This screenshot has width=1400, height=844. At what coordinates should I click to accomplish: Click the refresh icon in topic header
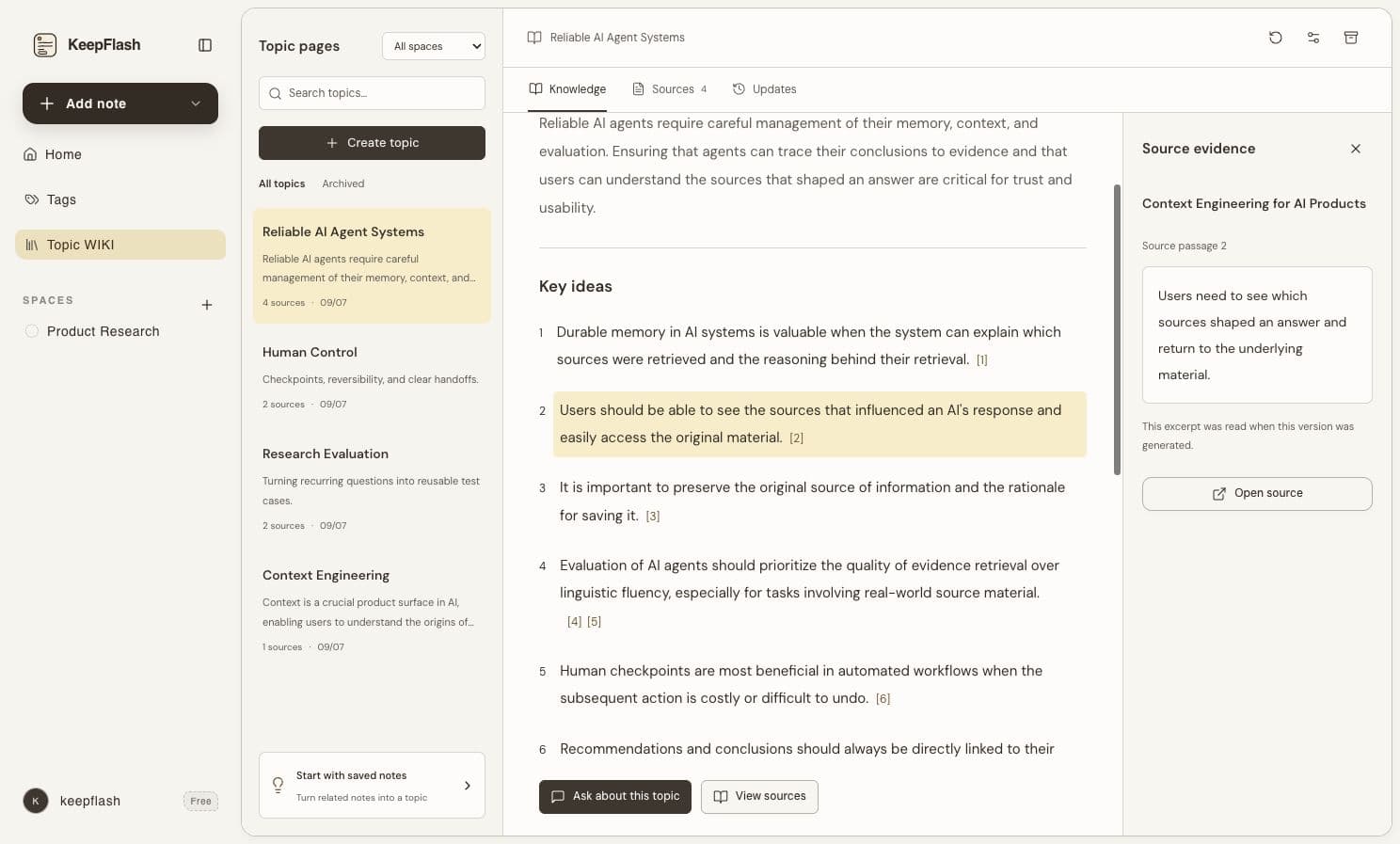(x=1276, y=38)
